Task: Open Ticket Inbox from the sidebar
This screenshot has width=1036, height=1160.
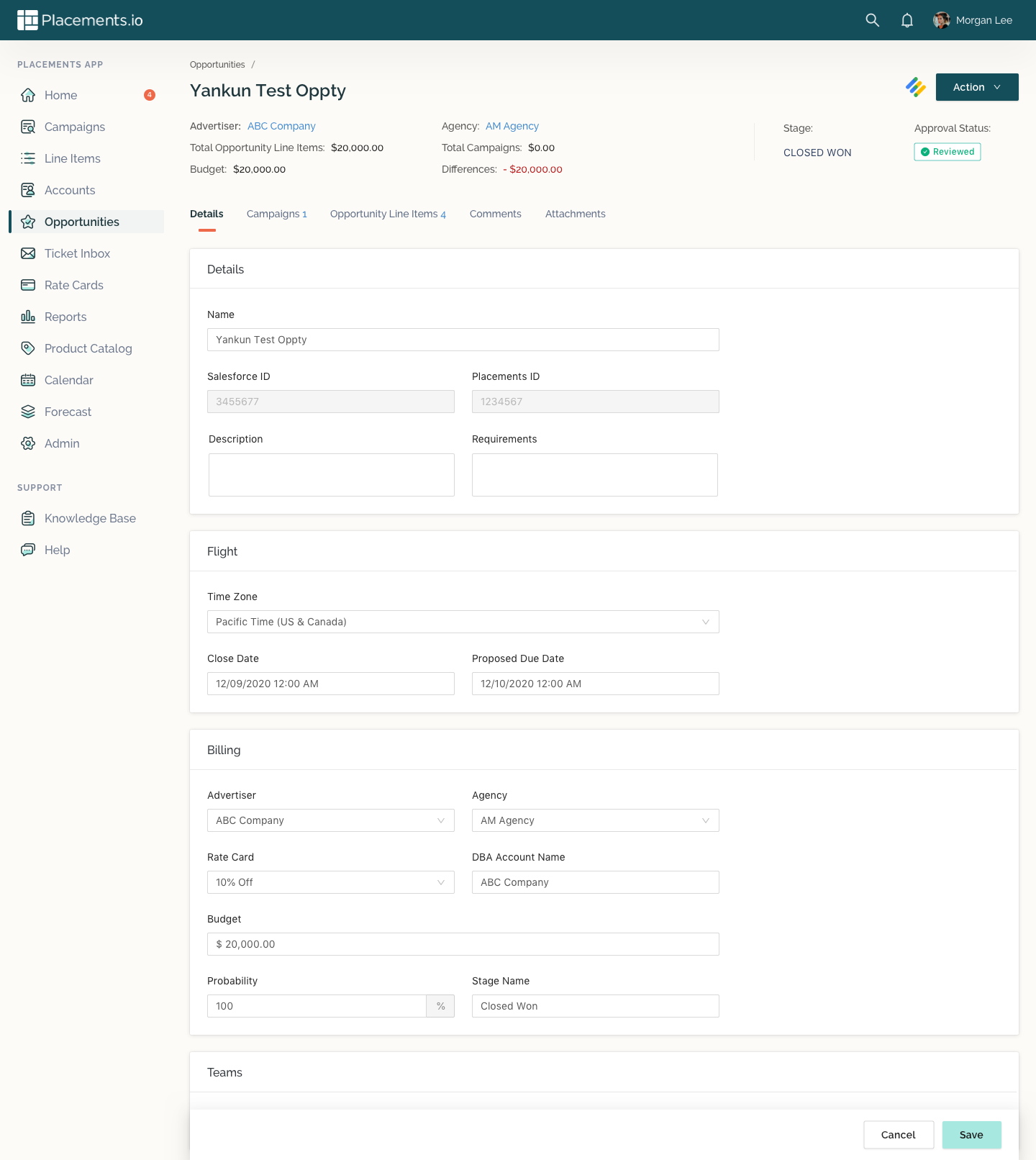Action: point(77,253)
